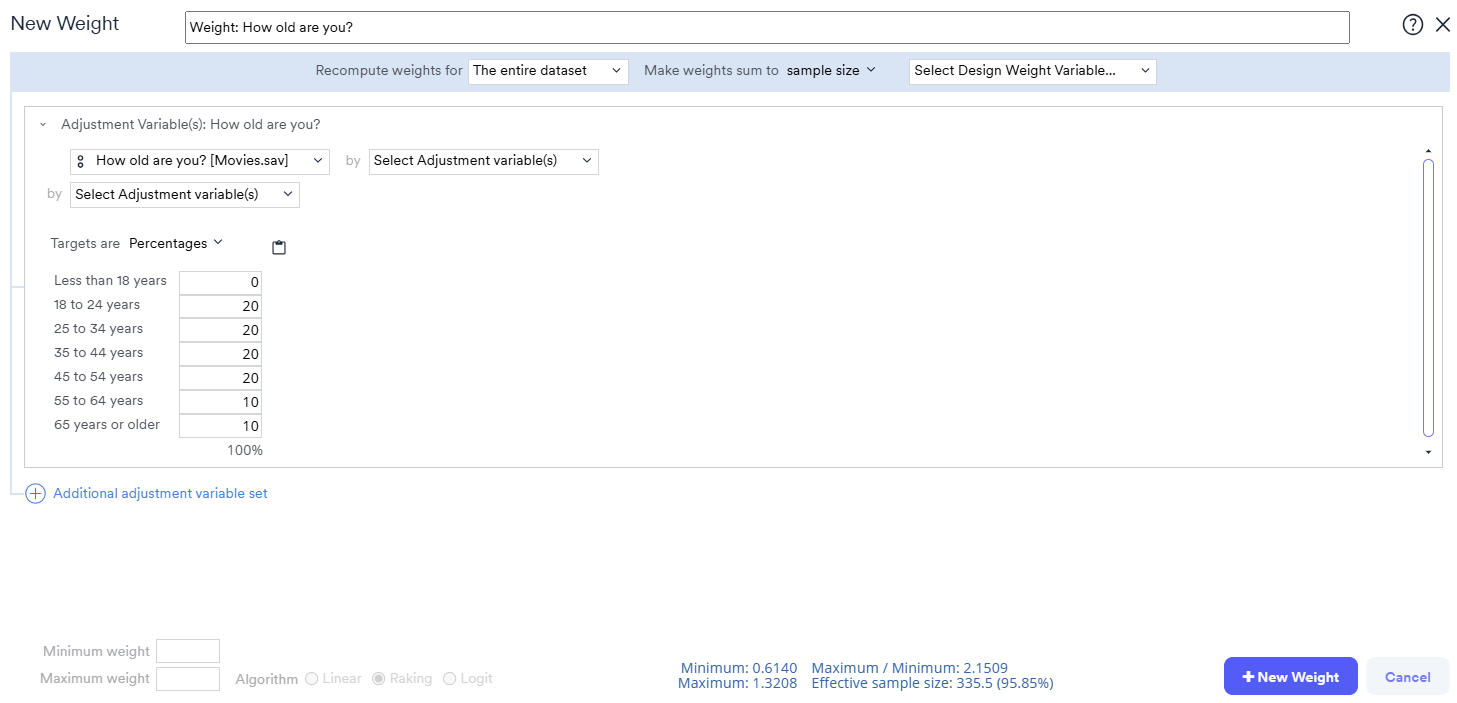Select the Raking algorithm radio button

pyautogui.click(x=379, y=679)
